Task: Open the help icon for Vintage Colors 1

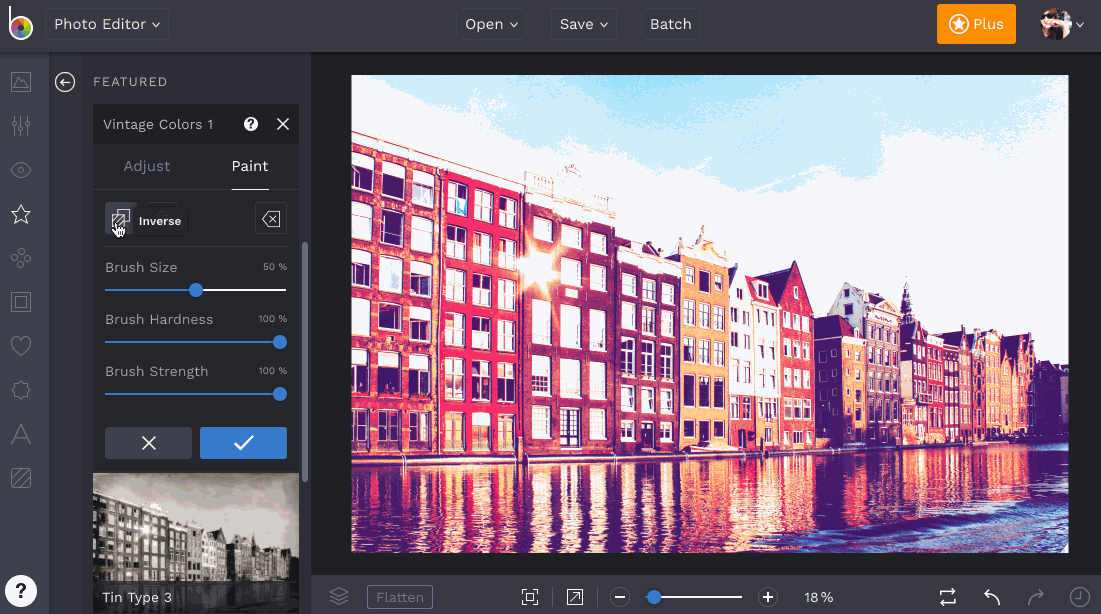Action: pyautogui.click(x=251, y=124)
